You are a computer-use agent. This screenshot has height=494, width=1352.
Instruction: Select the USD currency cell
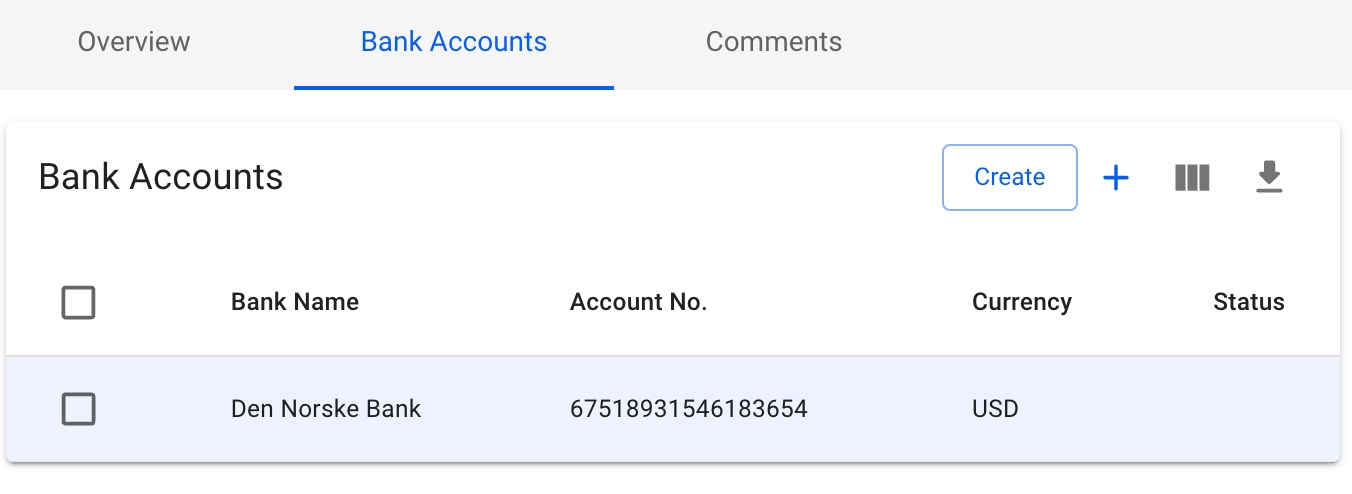tap(995, 408)
